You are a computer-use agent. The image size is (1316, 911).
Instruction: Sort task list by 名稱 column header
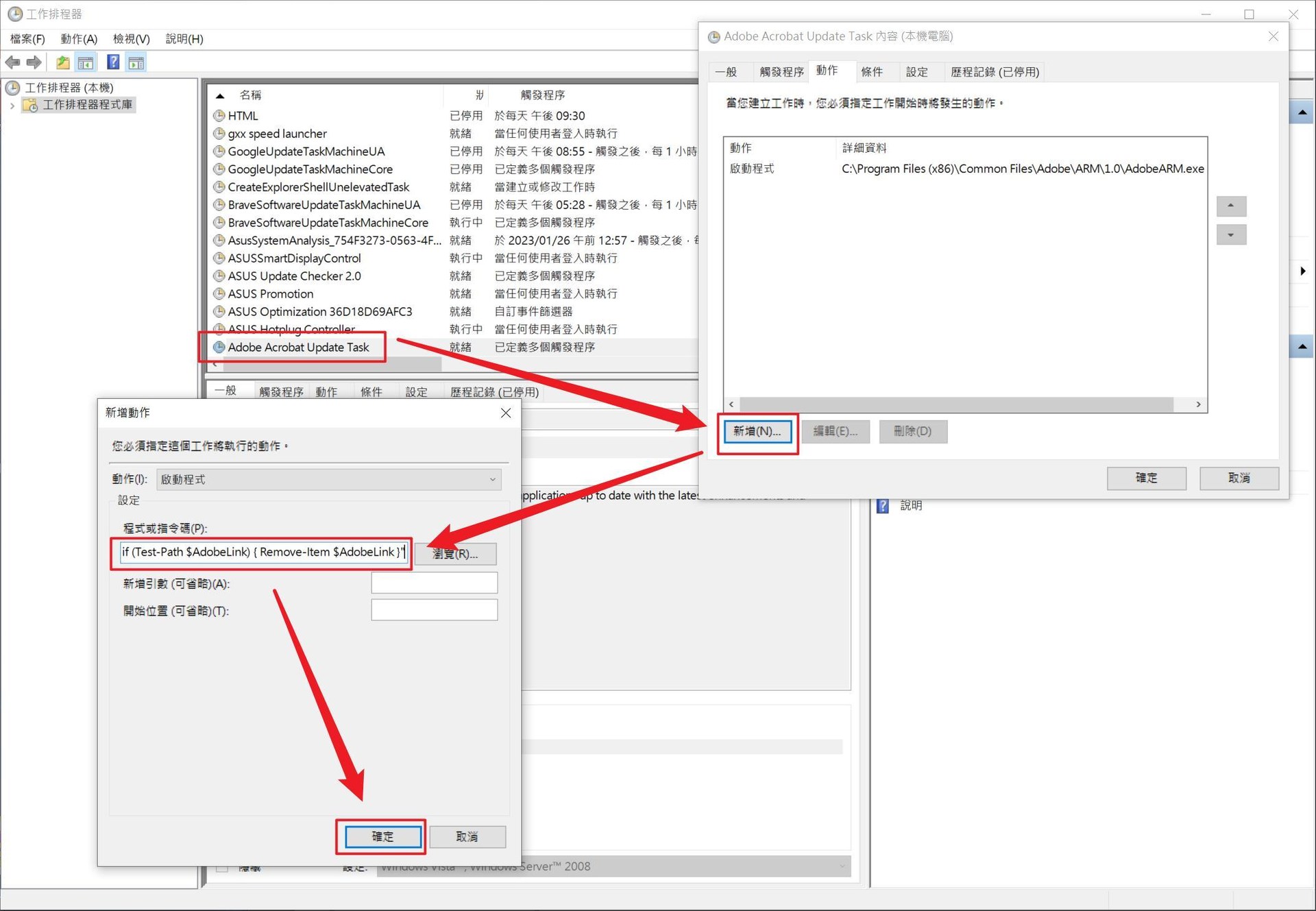[250, 95]
